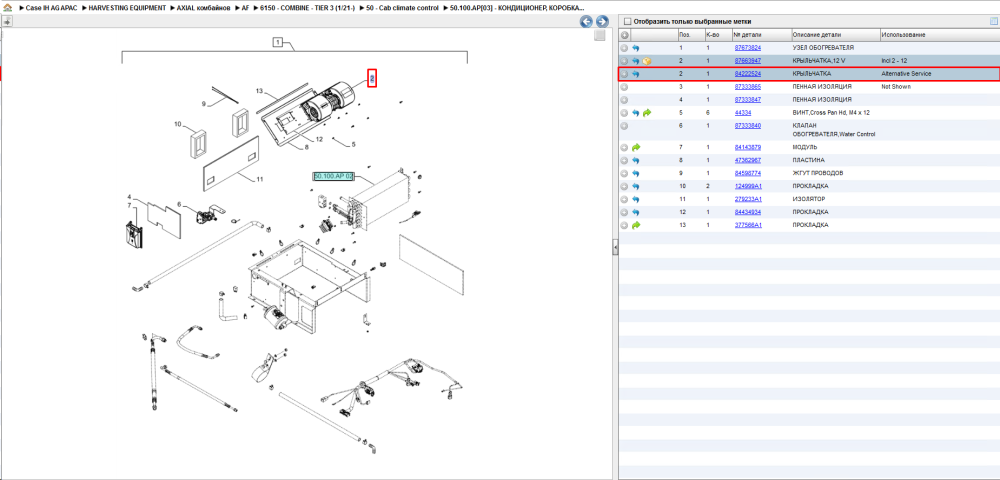Image resolution: width=1000 pixels, height=480 pixels.
Task: Click the blue return arrow for 84222524
Action: [636, 74]
